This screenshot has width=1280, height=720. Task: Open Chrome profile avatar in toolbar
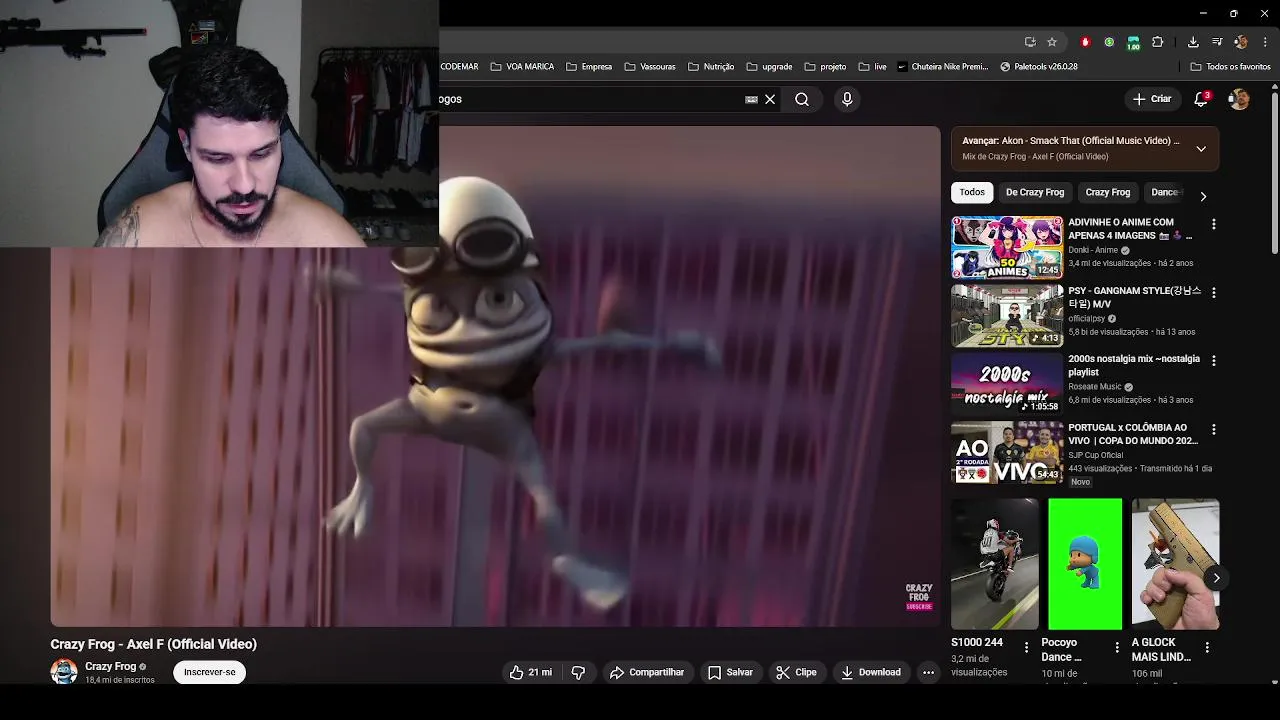1241,42
